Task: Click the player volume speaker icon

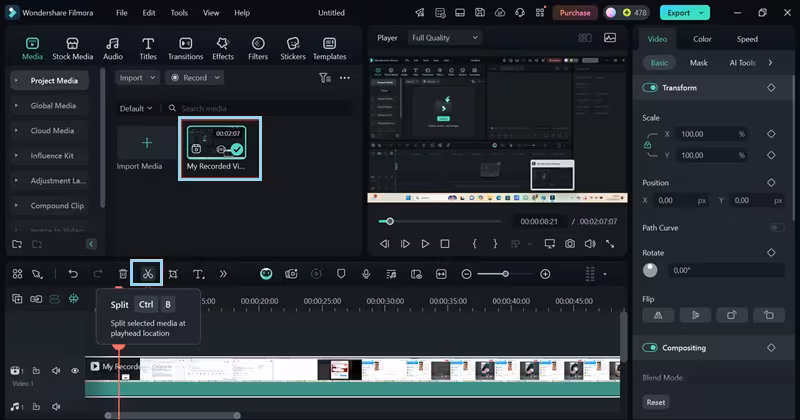Action: (590, 244)
